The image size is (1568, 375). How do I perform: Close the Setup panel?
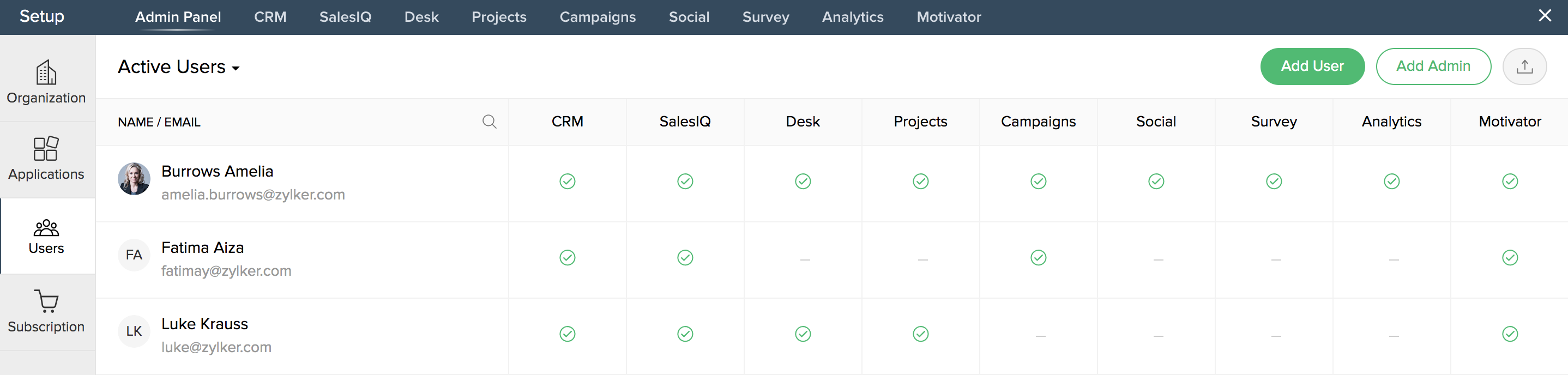tap(1545, 16)
